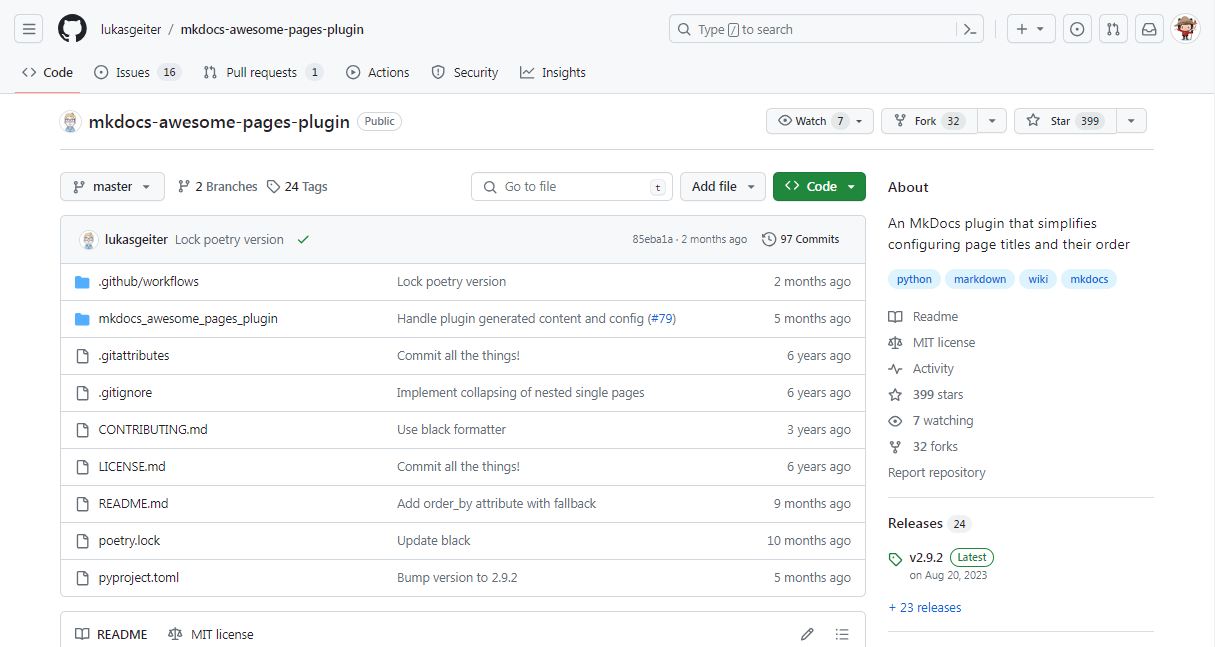Screen dimensions: 1215x647
Task: Open the hamburger navigation menu
Action: pos(29,29)
